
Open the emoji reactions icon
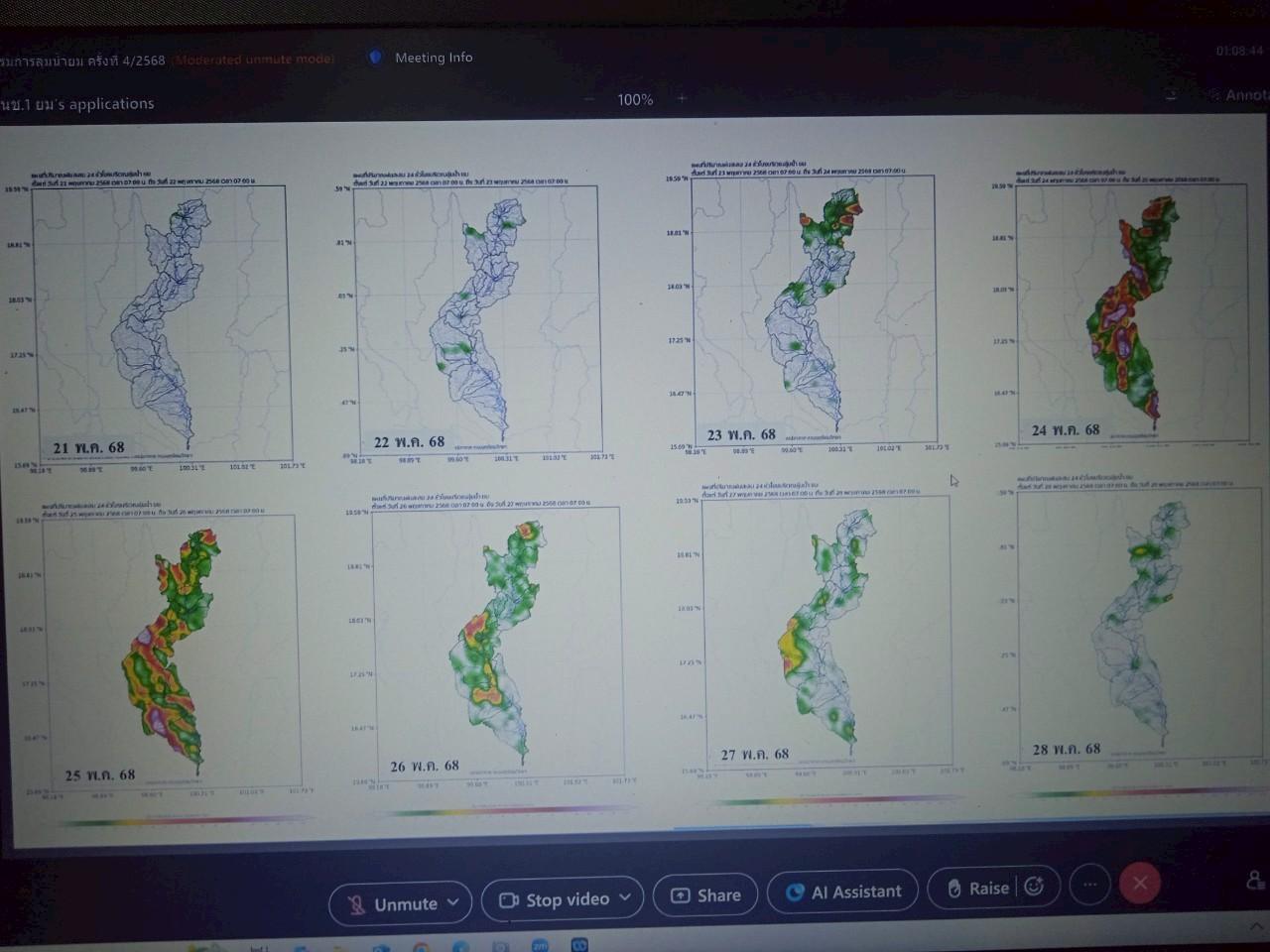click(1034, 887)
